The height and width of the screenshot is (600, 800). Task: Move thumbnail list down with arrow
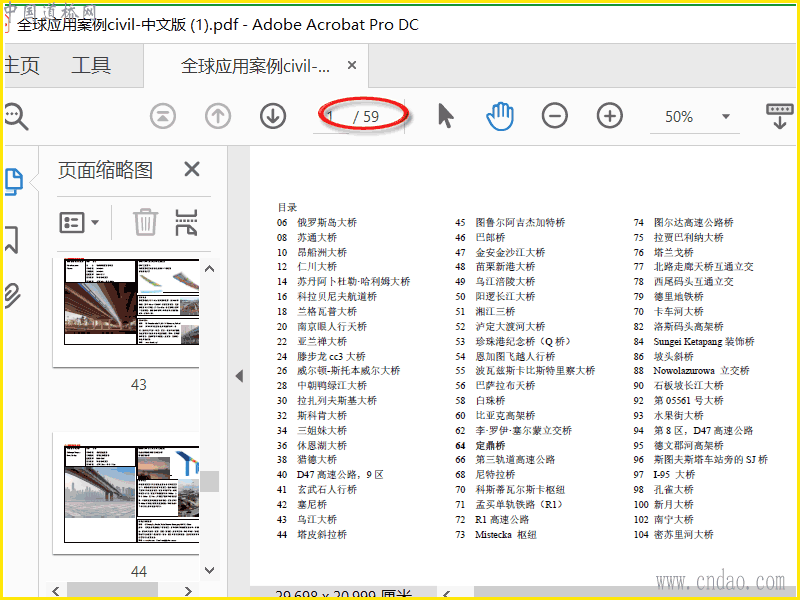[209, 570]
